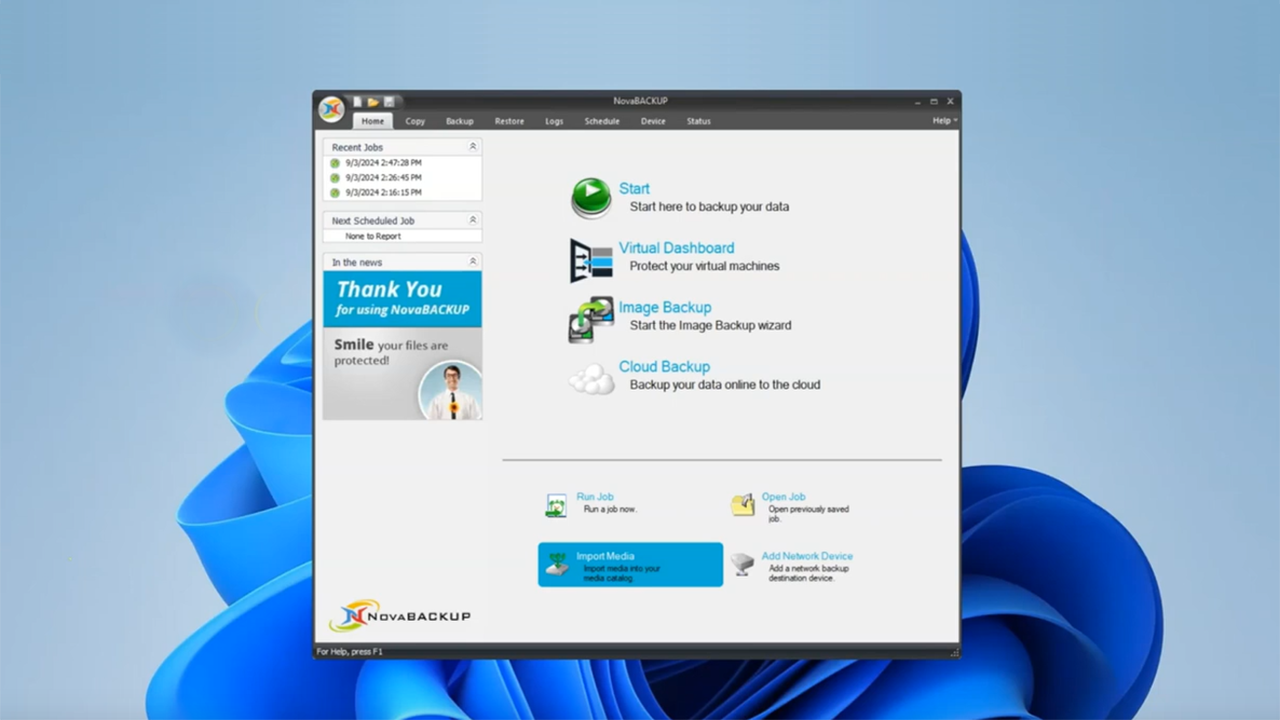Screen dimensions: 1280x720
Task: Select recent job 9/3/2024 2:16:15 PM
Action: [x=384, y=192]
